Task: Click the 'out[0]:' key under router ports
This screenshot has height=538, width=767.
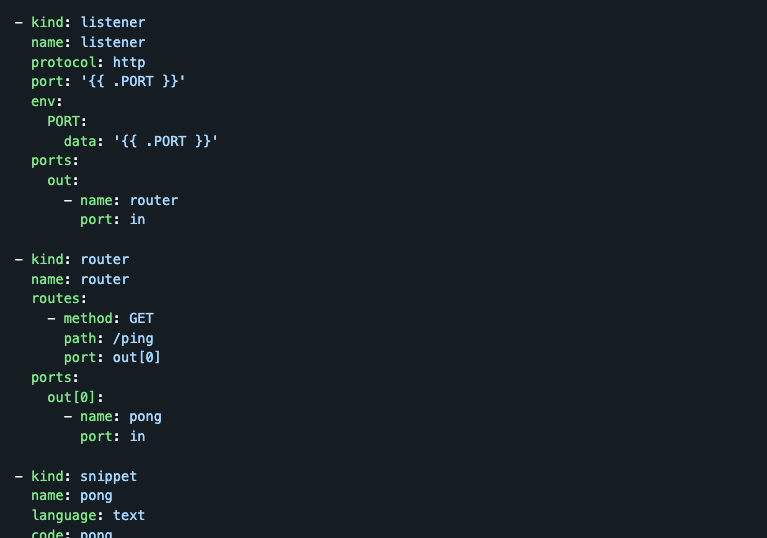Action: 75,397
